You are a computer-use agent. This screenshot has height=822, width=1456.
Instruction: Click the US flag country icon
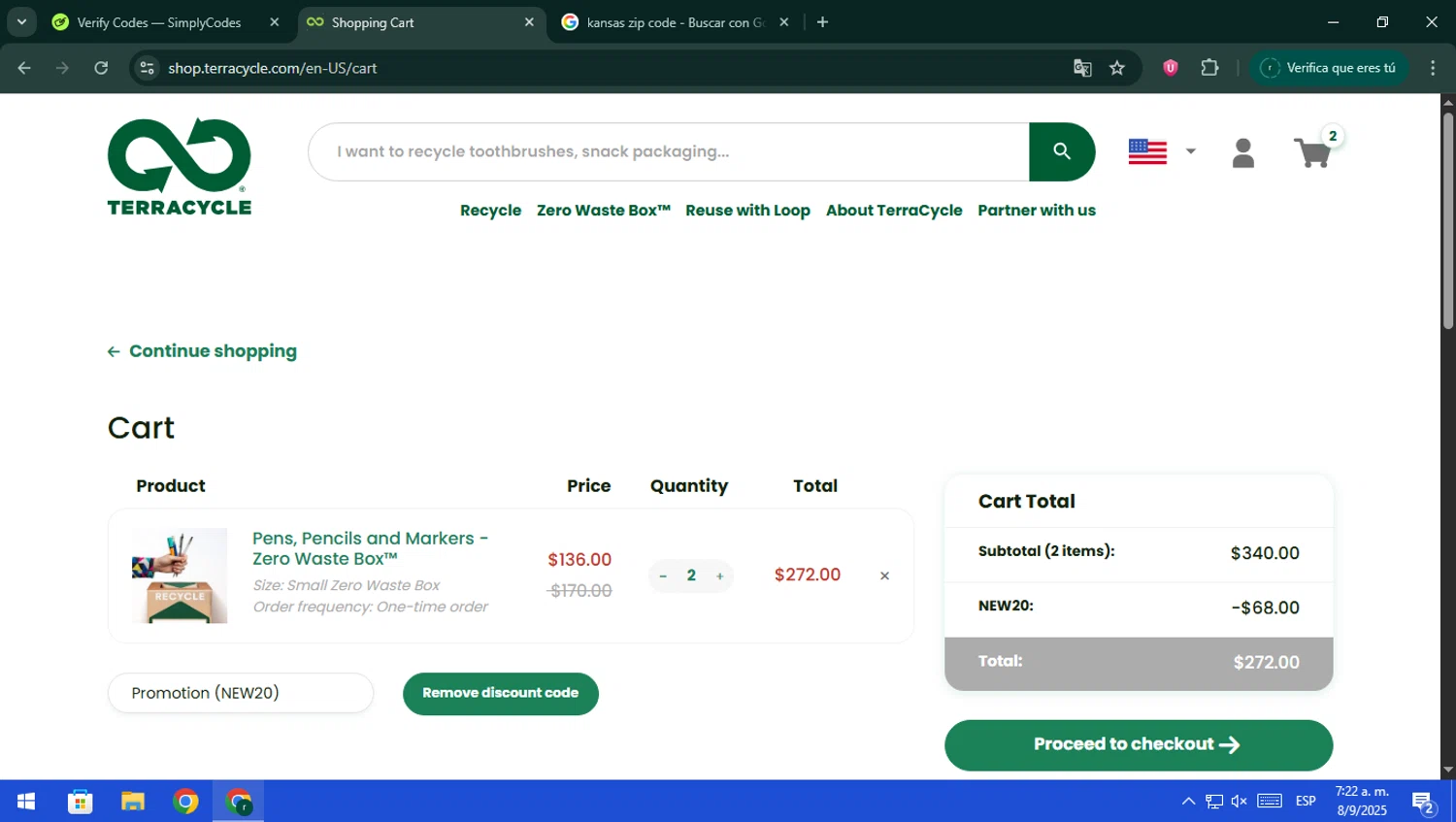[x=1147, y=151]
